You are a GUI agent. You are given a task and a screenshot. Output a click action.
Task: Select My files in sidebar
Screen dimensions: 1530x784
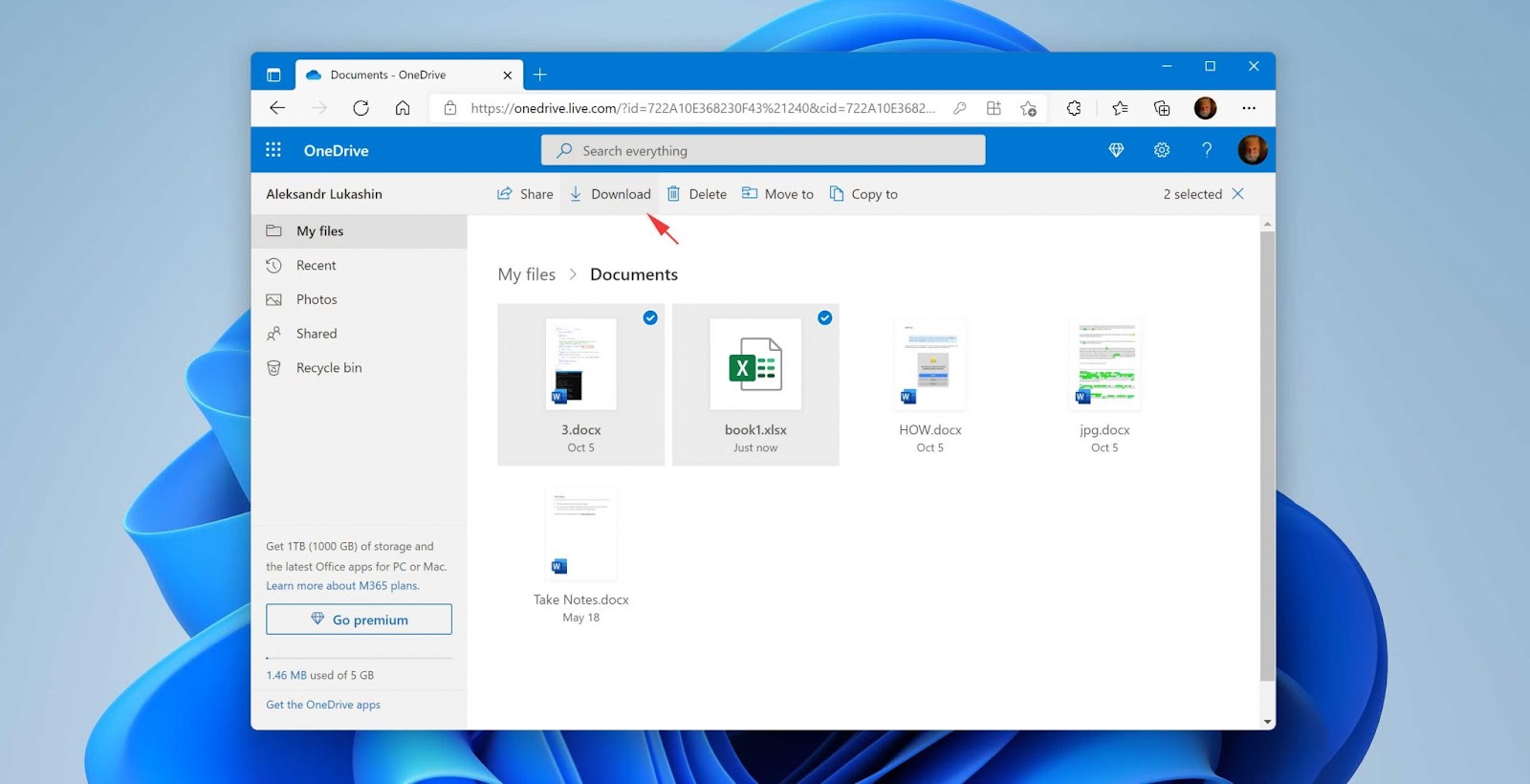359,231
